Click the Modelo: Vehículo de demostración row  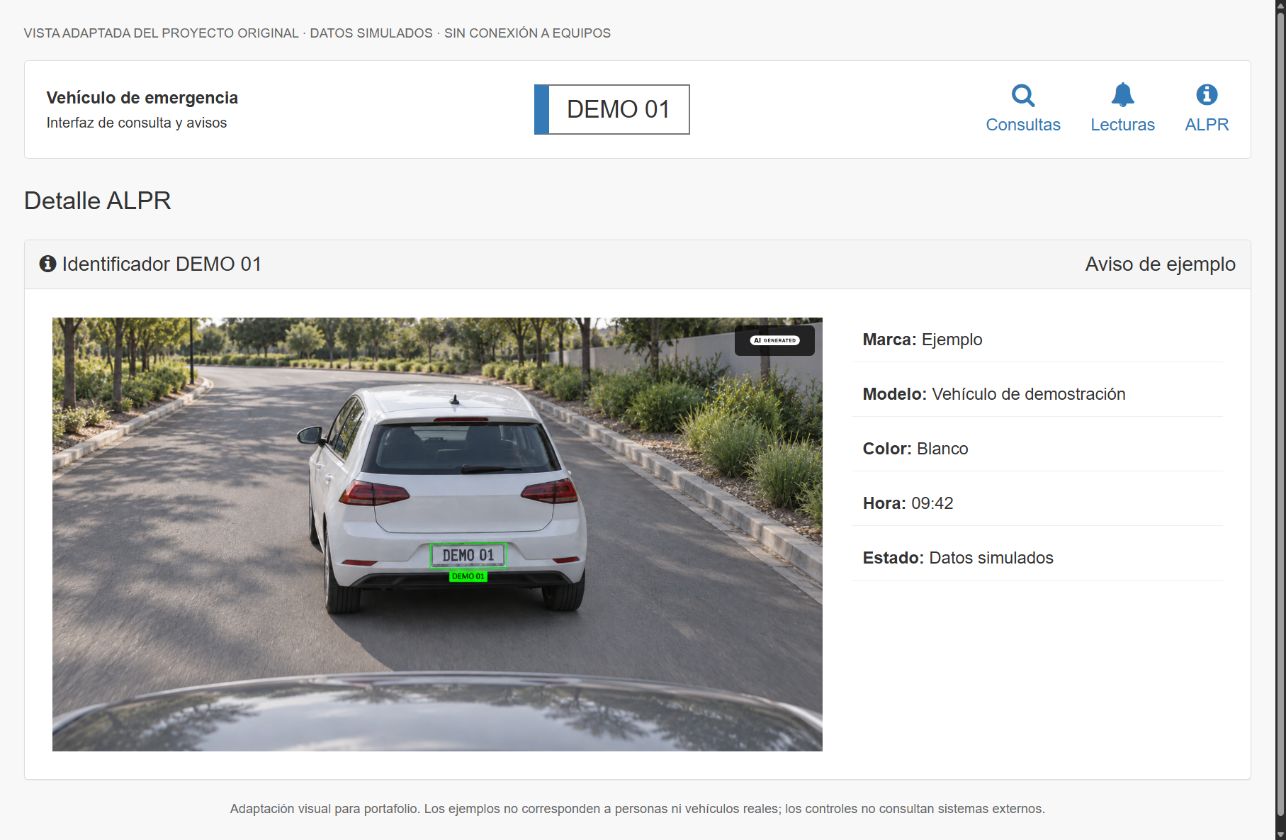point(1037,394)
